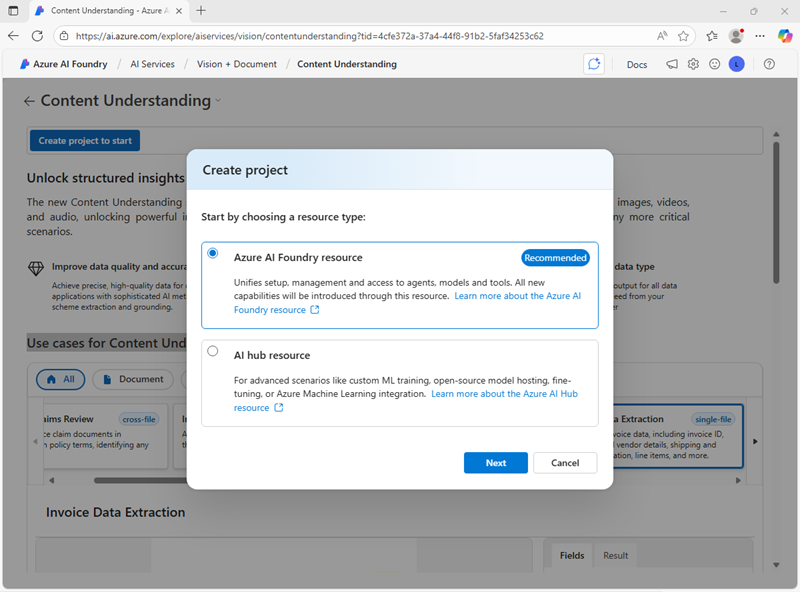Open the Azure AI Foundry settings gear
This screenshot has width=800, height=592.
pyautogui.click(x=692, y=64)
